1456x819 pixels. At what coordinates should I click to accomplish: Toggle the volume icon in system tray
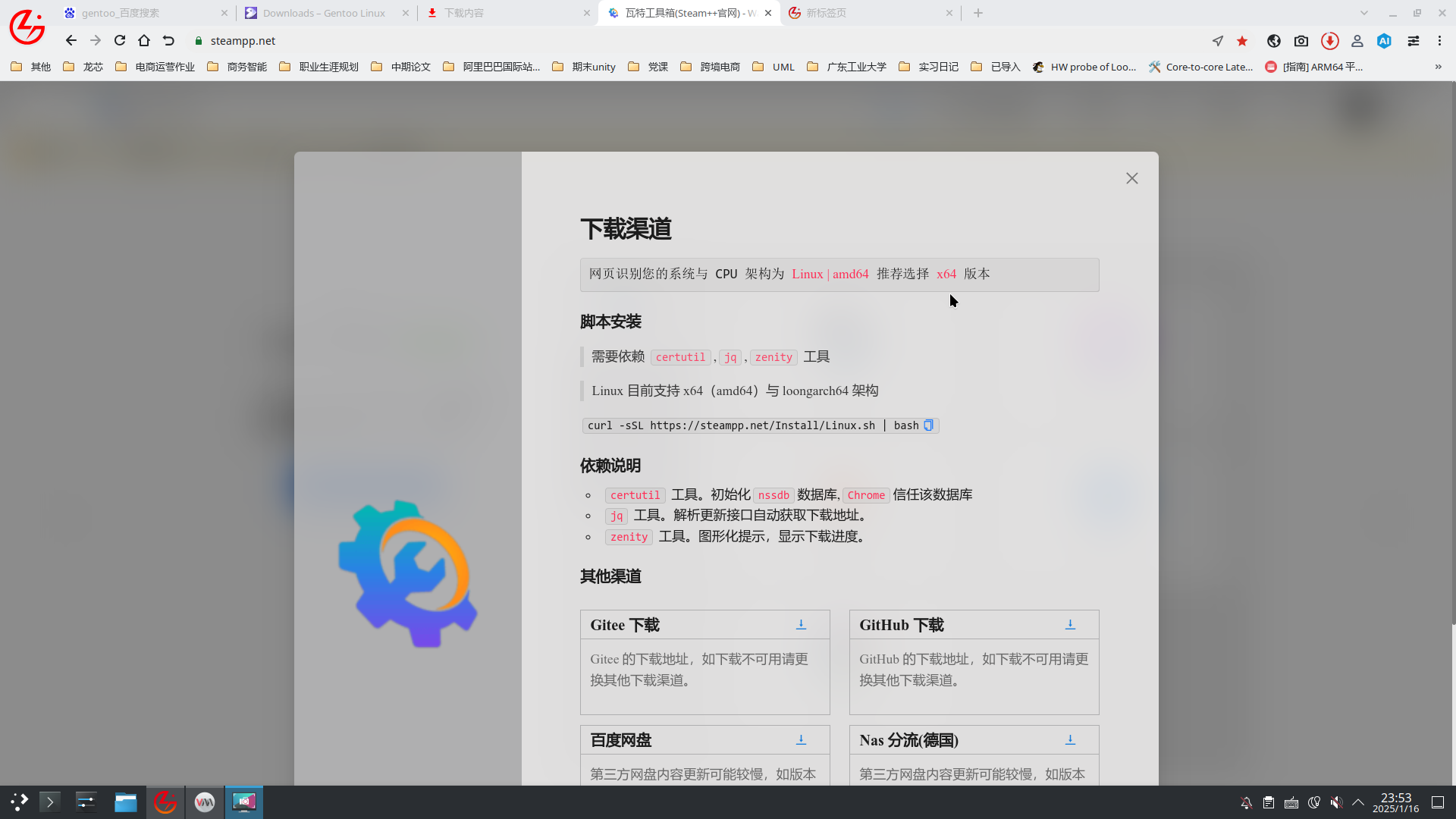[x=1336, y=802]
